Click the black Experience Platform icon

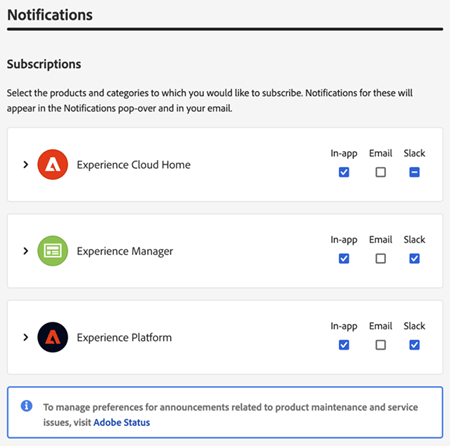pos(53,337)
